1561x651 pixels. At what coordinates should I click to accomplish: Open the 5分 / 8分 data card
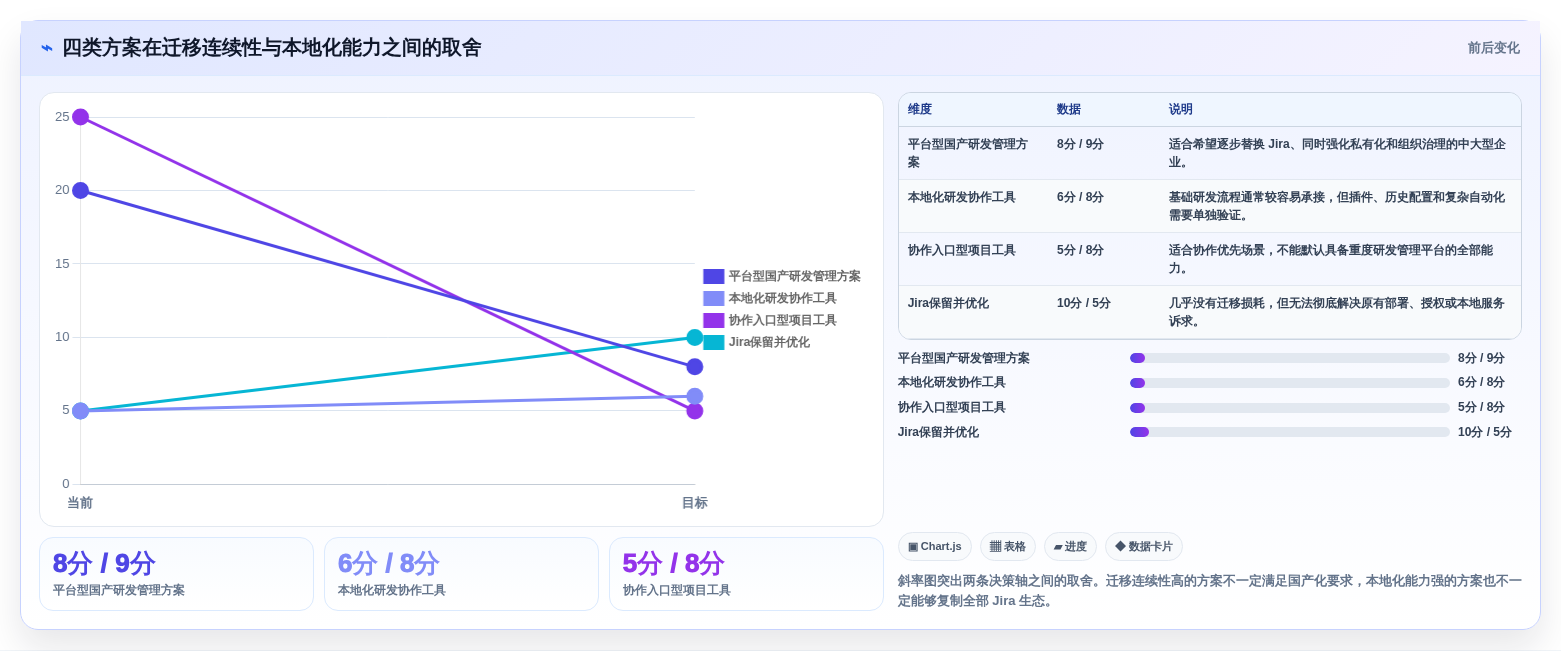[746, 574]
